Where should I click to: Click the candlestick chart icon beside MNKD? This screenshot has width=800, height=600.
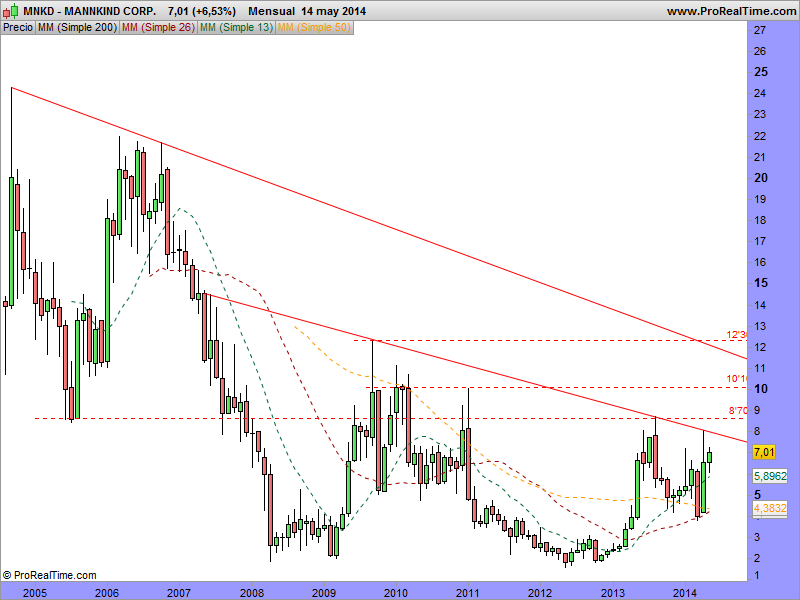[x=11, y=10]
